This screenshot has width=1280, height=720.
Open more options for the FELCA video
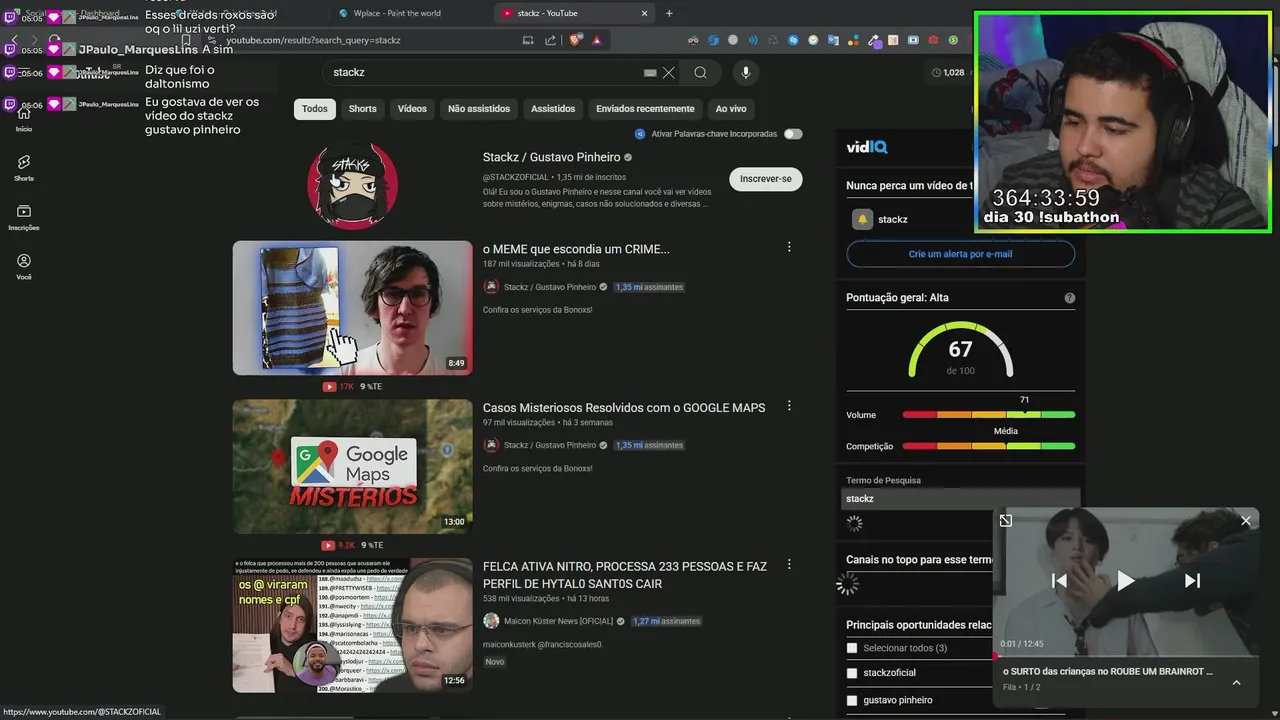tap(789, 565)
